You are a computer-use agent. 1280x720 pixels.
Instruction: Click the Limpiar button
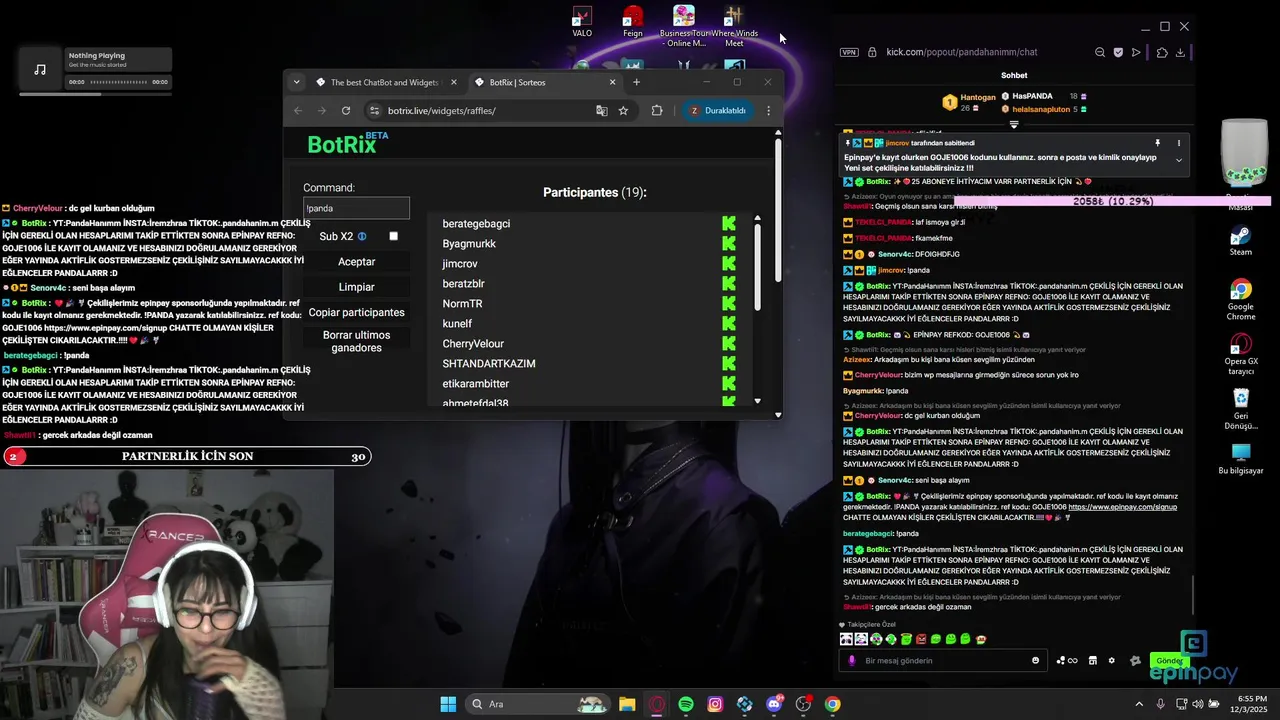356,287
